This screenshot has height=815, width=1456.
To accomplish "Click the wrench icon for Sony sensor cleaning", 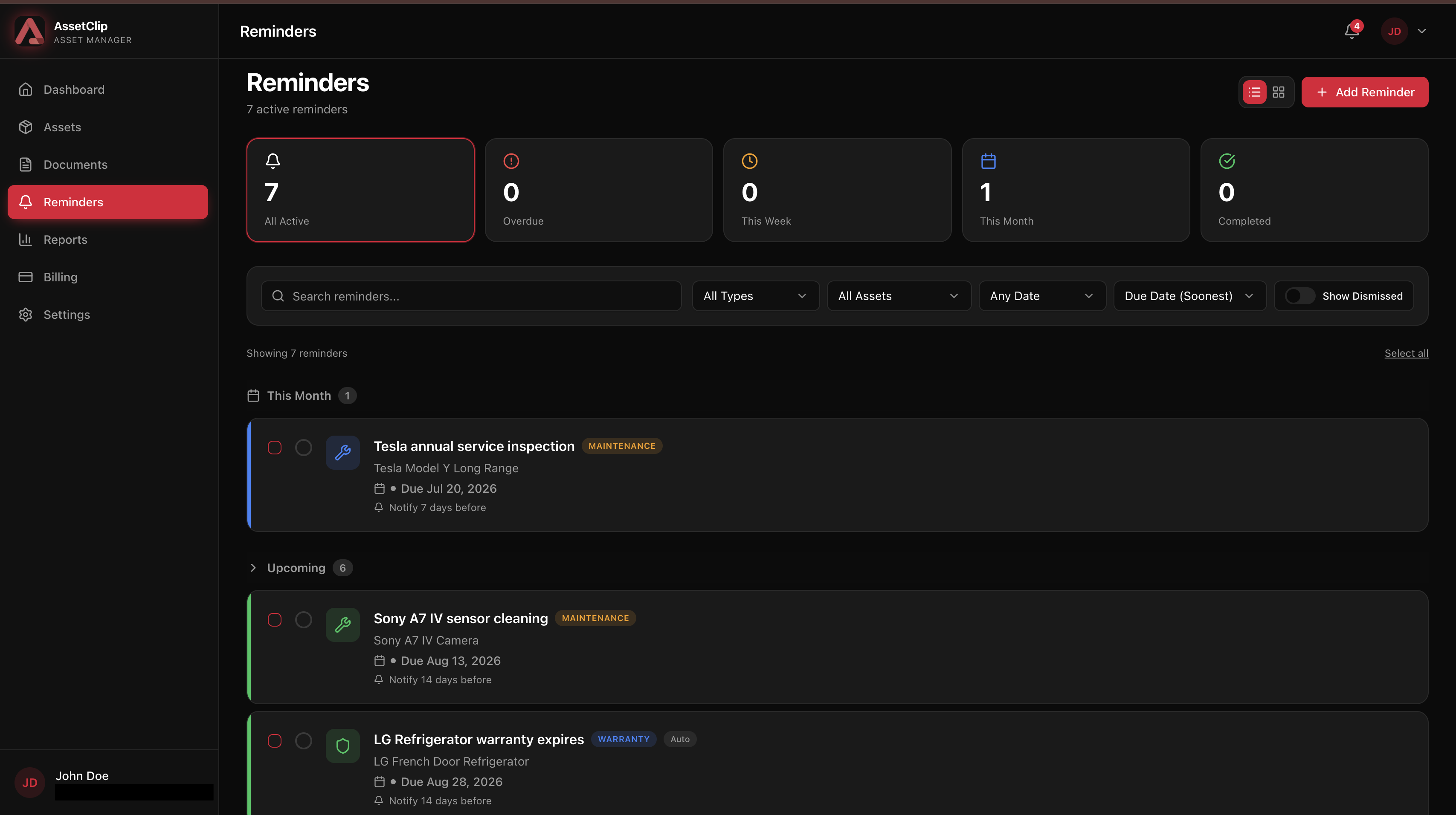I will (342, 624).
